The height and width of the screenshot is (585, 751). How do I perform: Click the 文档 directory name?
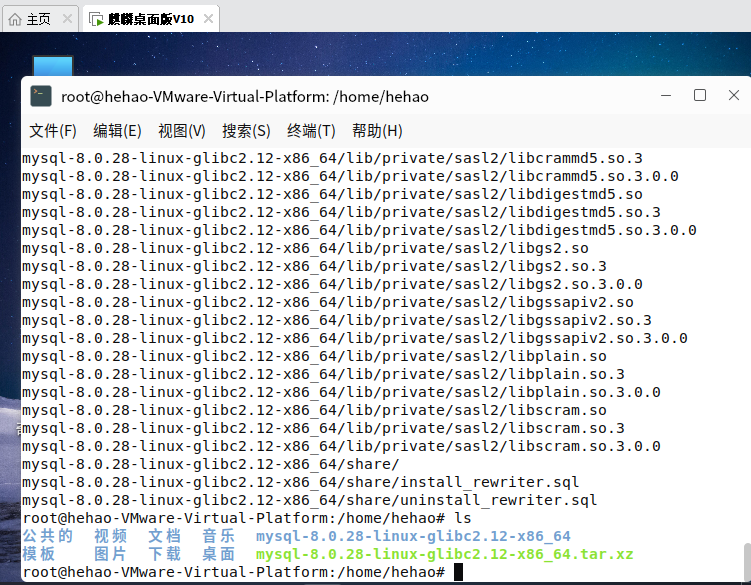pos(164,536)
